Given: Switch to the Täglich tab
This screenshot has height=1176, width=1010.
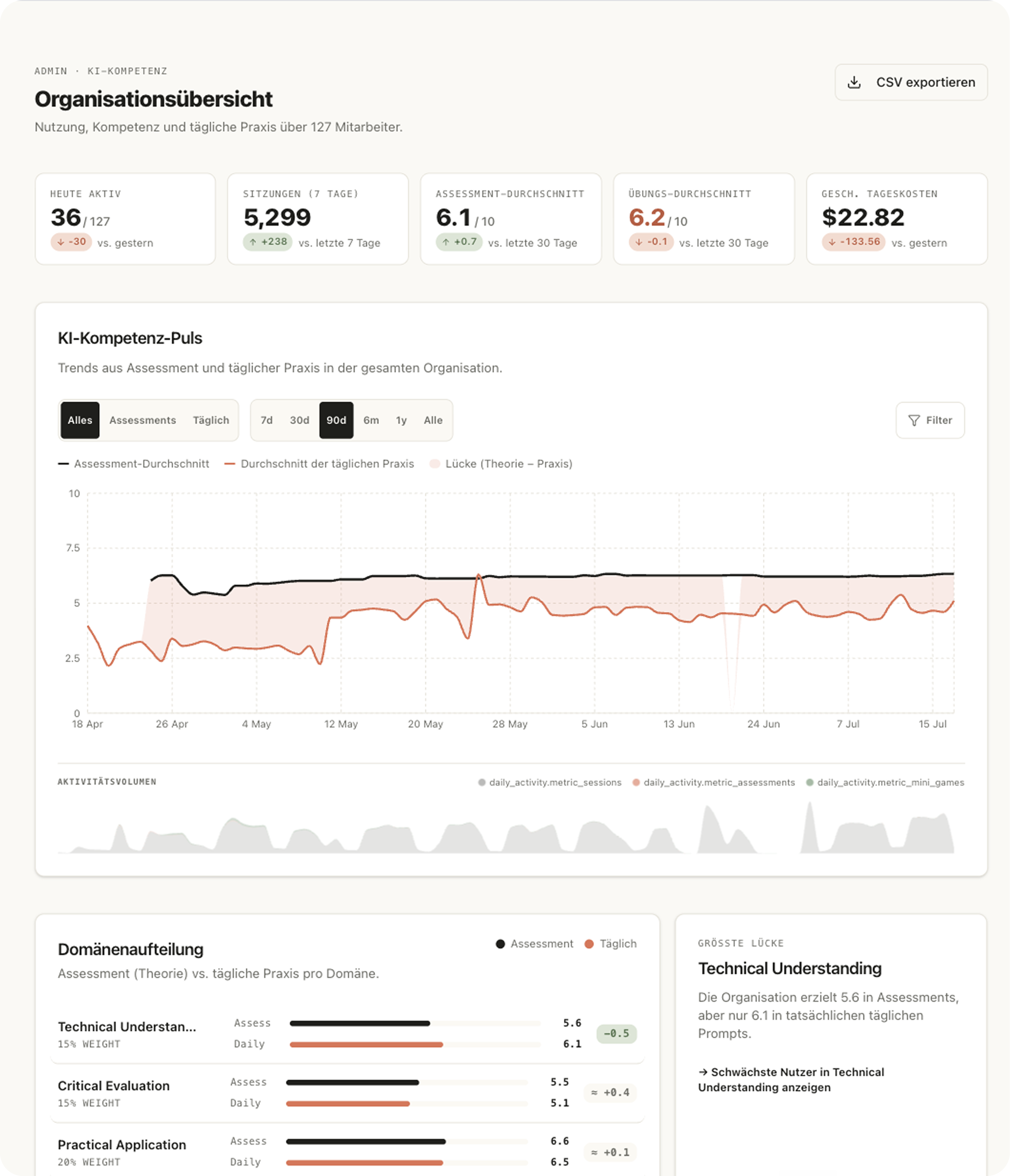Looking at the screenshot, I should pos(211,420).
